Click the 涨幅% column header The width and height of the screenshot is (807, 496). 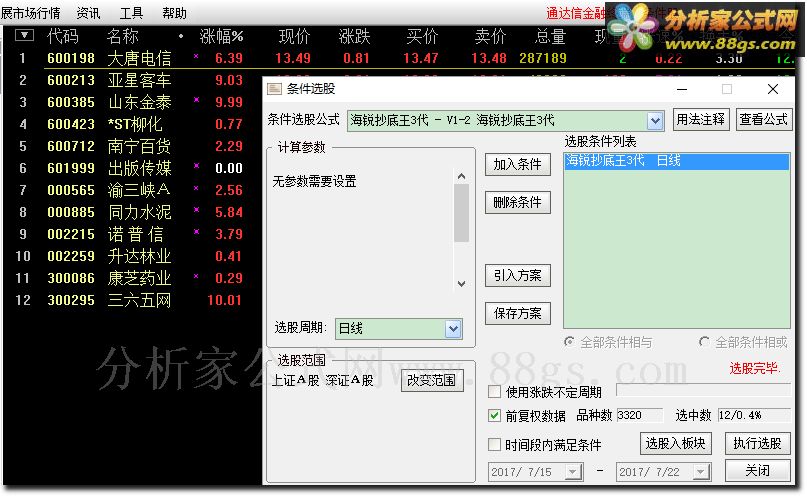pos(221,36)
